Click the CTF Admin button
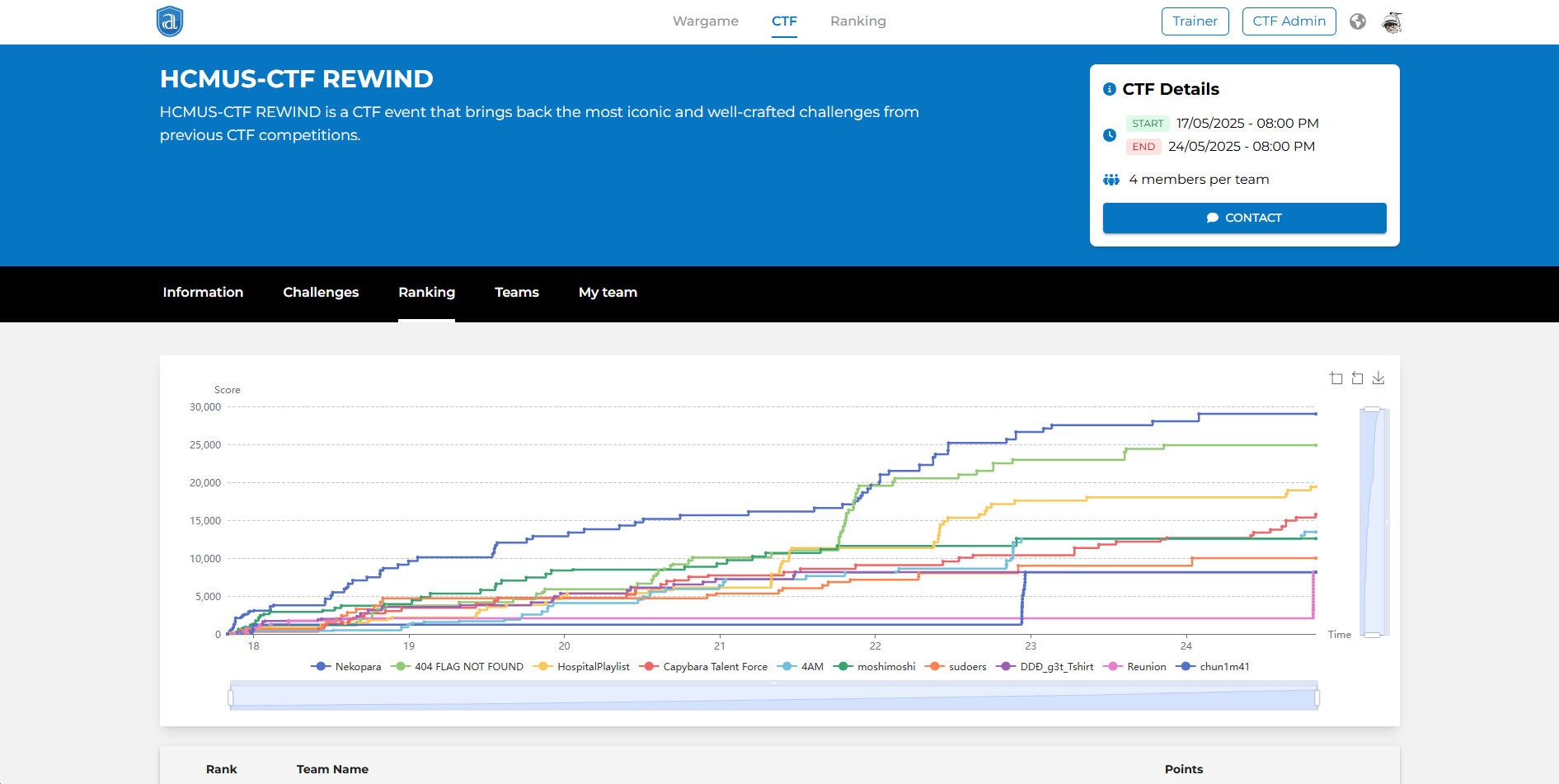The width and height of the screenshot is (1559, 784). [1289, 21]
